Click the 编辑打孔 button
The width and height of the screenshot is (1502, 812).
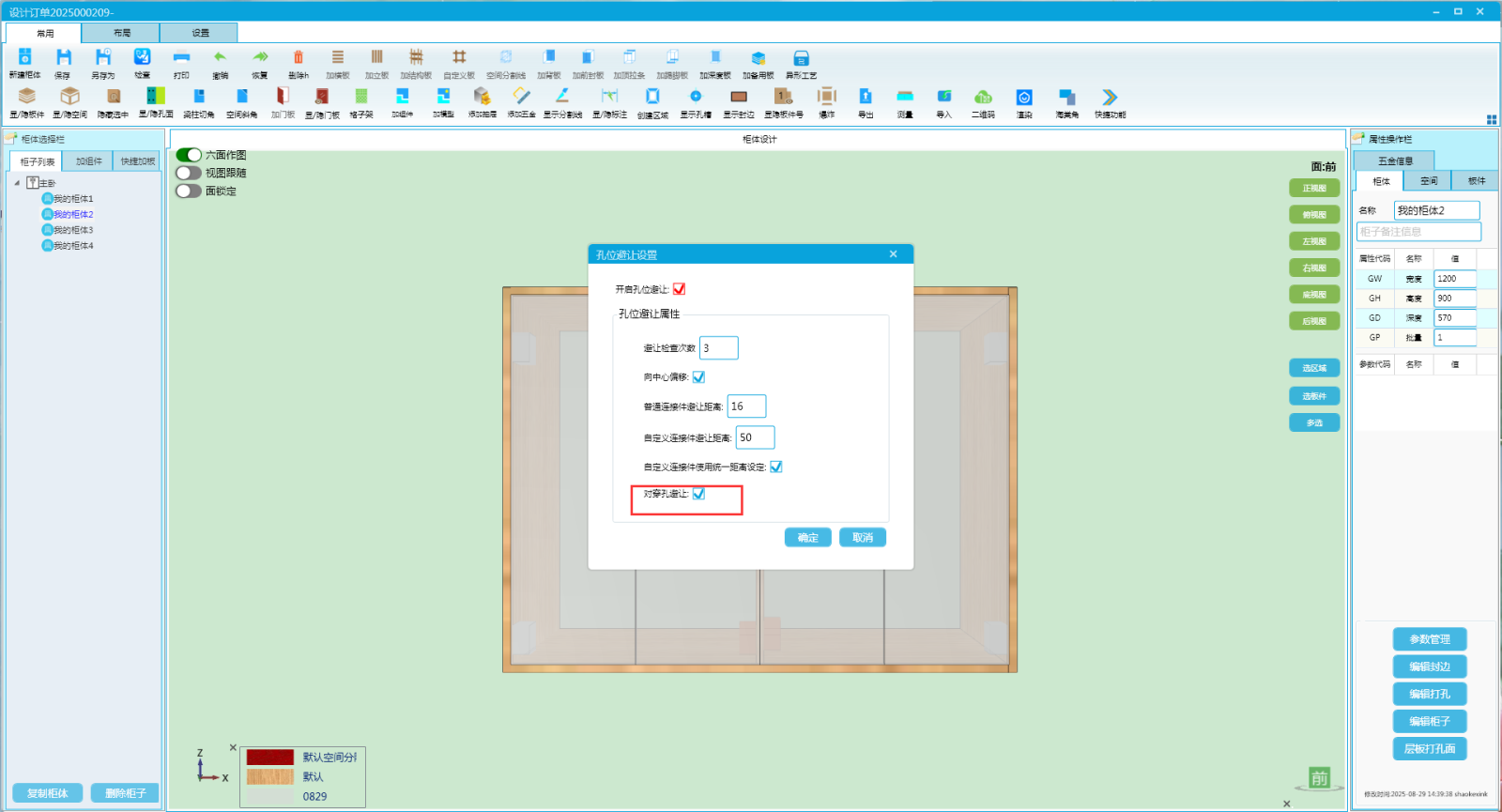pos(1429,695)
